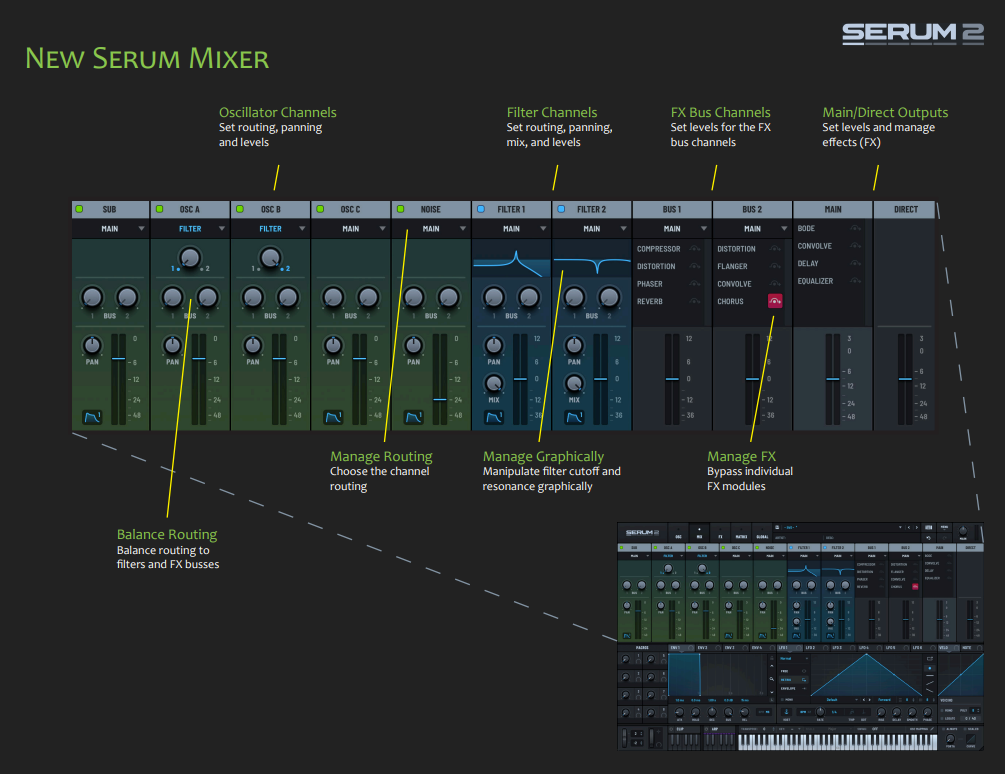Bypass the COMPRESSOR effect on BUS 1
The image size is (1005, 774).
click(x=694, y=249)
